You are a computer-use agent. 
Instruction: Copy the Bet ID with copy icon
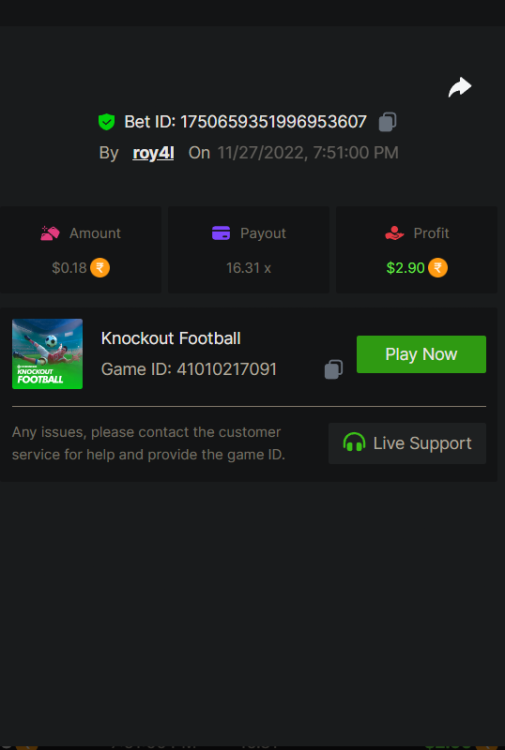pos(387,122)
